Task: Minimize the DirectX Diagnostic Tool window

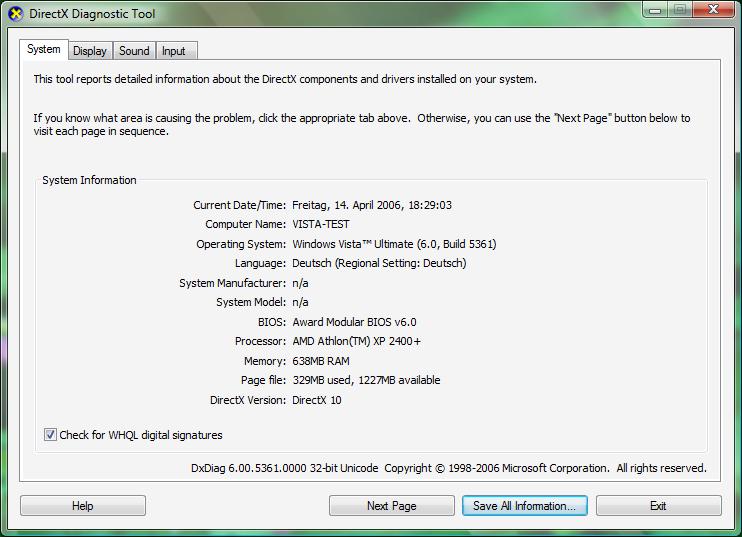Action: coord(655,10)
